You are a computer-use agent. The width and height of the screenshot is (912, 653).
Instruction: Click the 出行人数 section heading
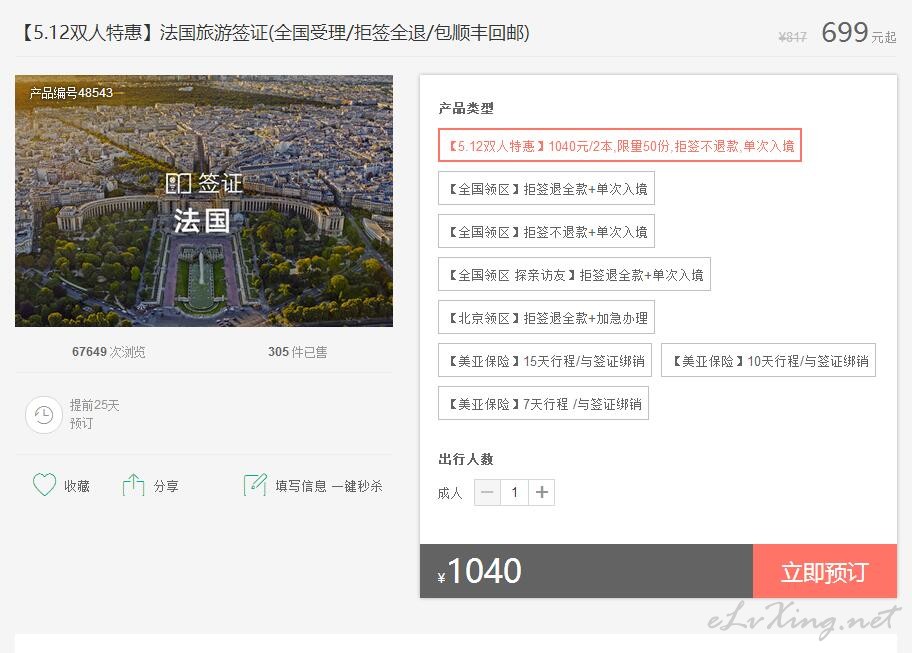point(466,459)
